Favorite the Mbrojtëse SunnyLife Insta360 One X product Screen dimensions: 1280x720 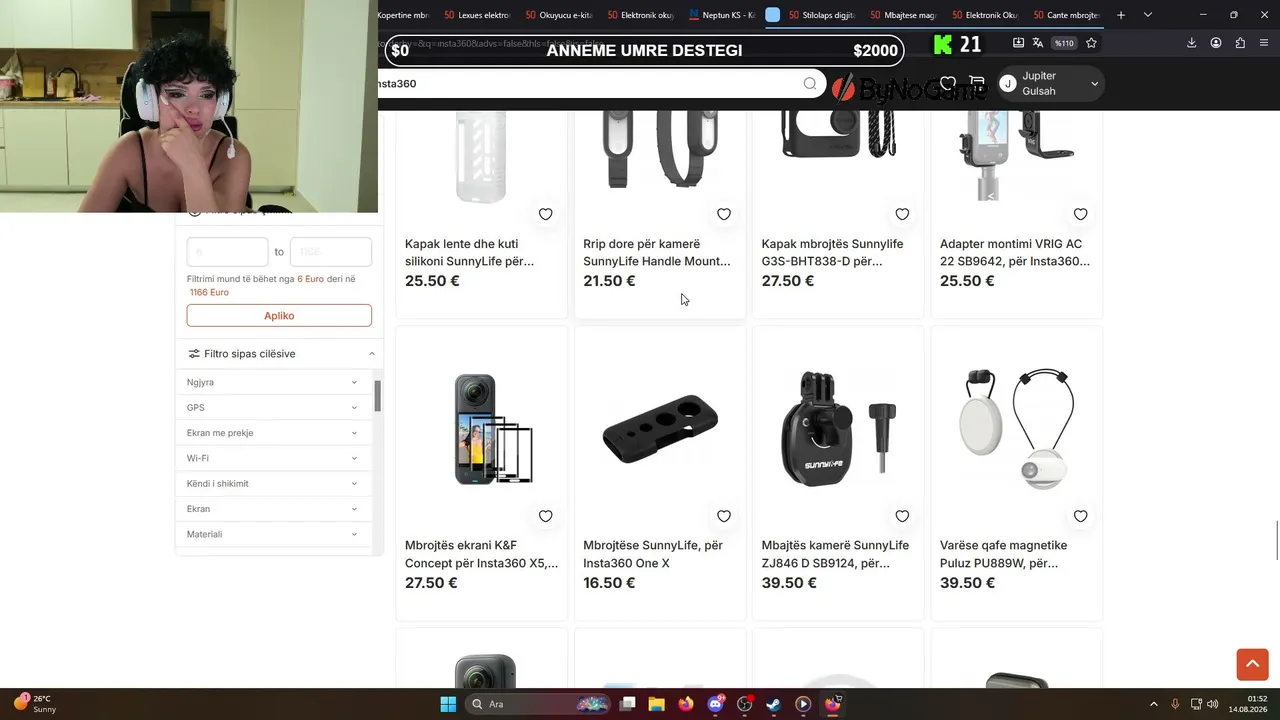click(x=724, y=516)
